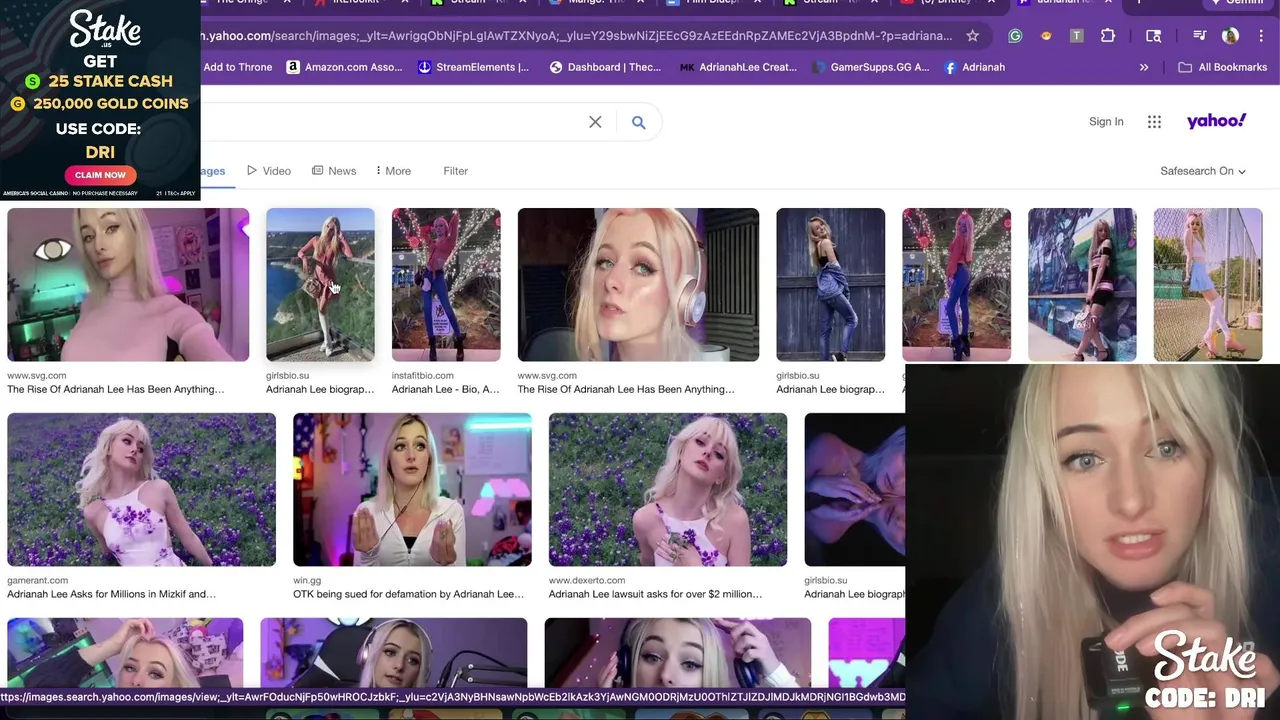The image size is (1280, 720).
Task: Click the win.gg source label
Action: click(x=307, y=580)
